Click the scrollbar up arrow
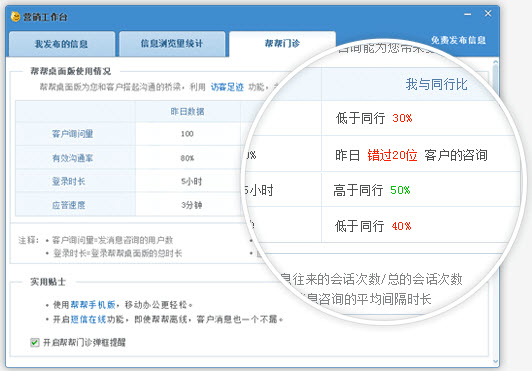Image resolution: width=532 pixels, height=371 pixels. coord(495,62)
